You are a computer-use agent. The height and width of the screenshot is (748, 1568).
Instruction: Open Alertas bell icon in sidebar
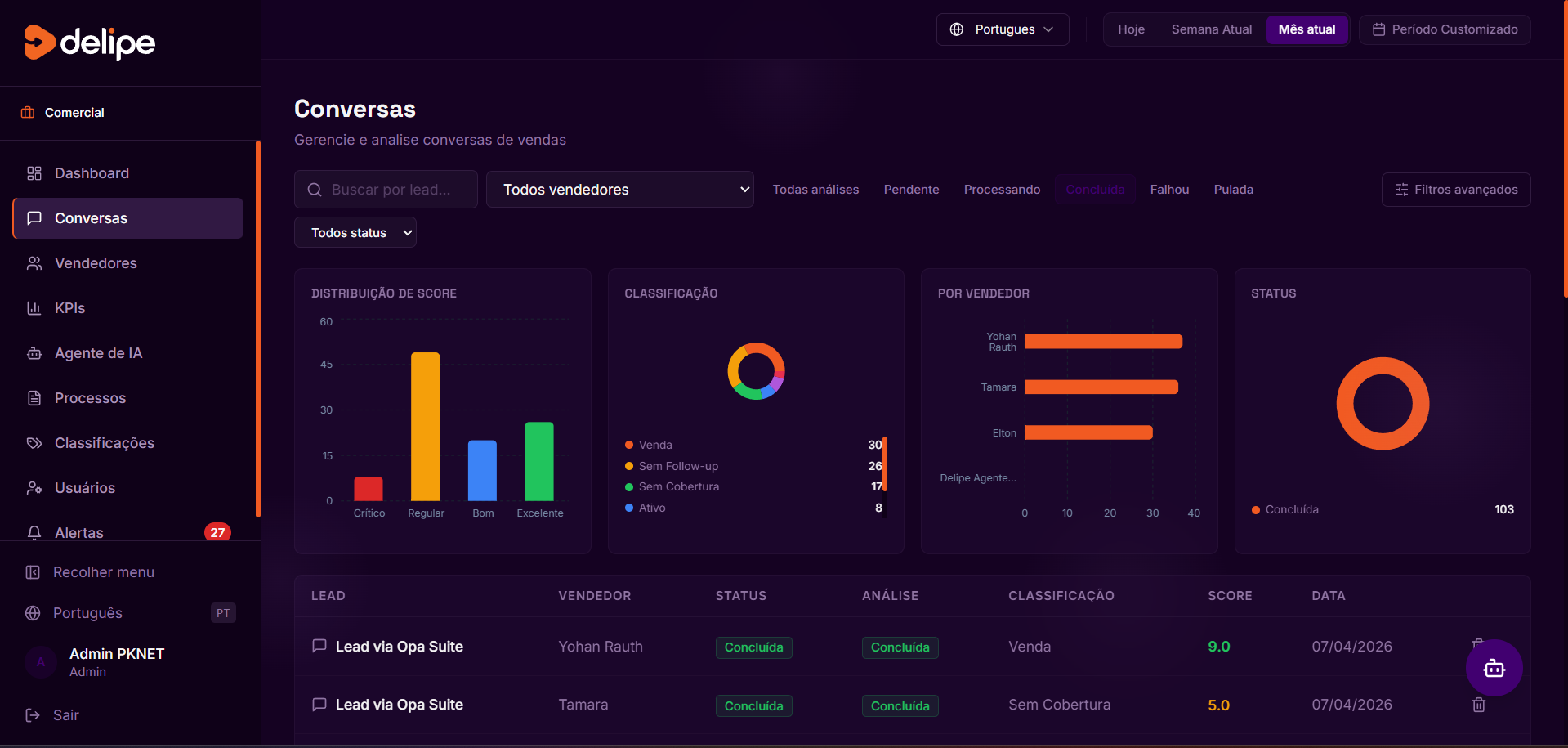34,533
